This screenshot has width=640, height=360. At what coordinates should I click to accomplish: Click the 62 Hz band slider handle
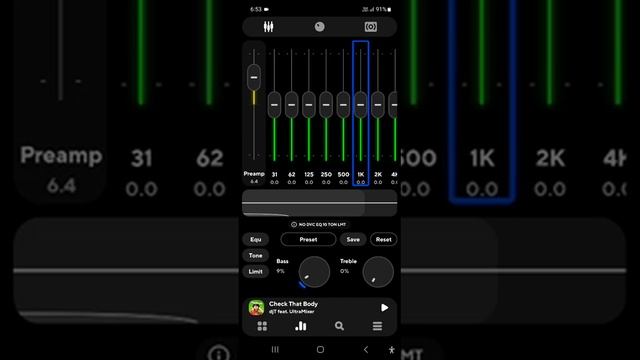(291, 105)
